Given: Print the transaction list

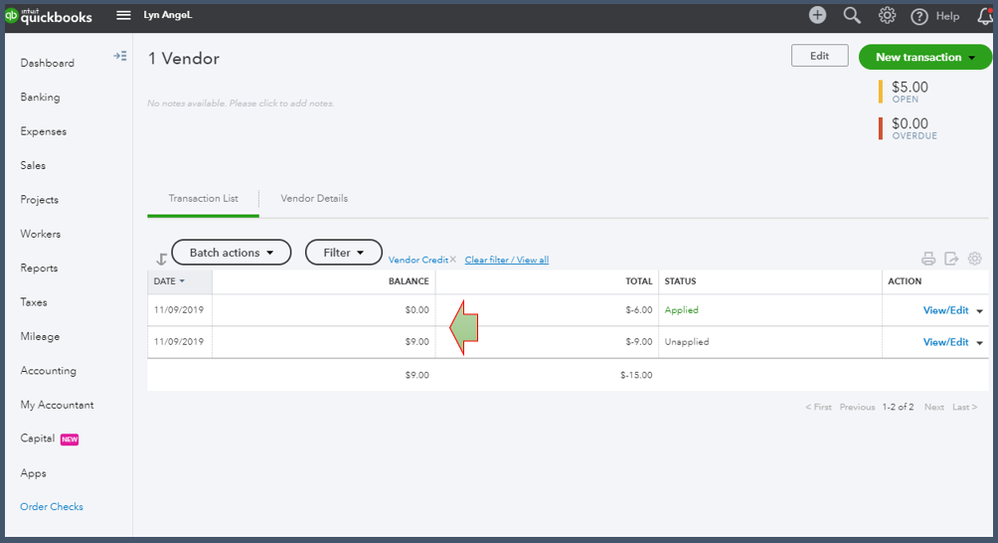Looking at the screenshot, I should (928, 258).
